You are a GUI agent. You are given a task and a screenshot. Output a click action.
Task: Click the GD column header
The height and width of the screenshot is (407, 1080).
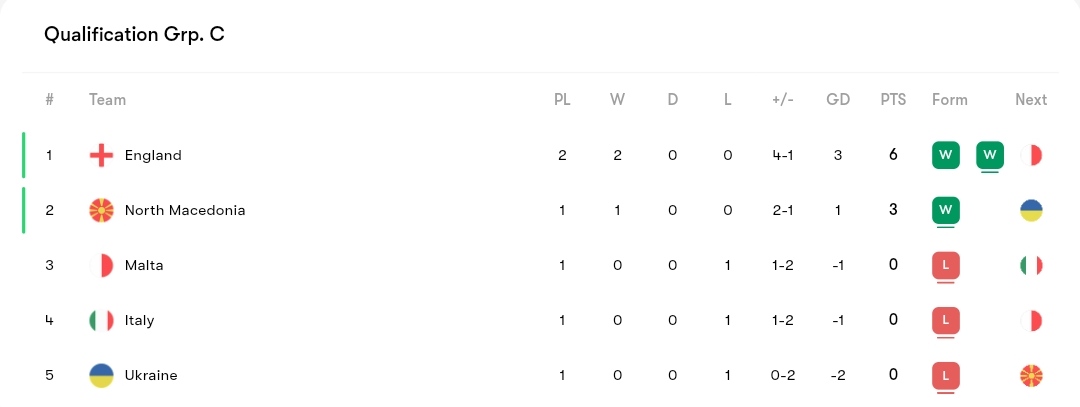coord(838,100)
